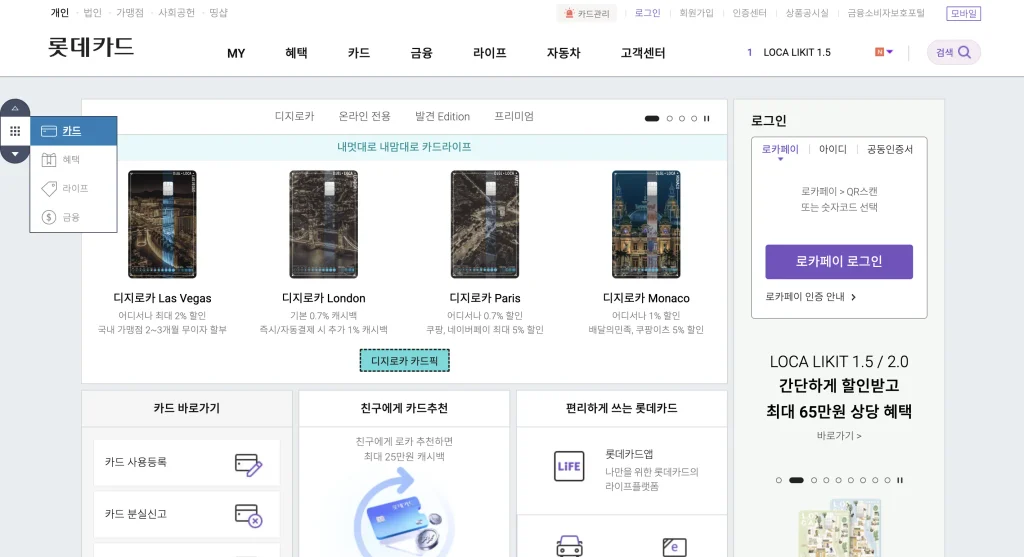Select third card carousel page dot
This screenshot has height=557, width=1024.
pos(682,119)
